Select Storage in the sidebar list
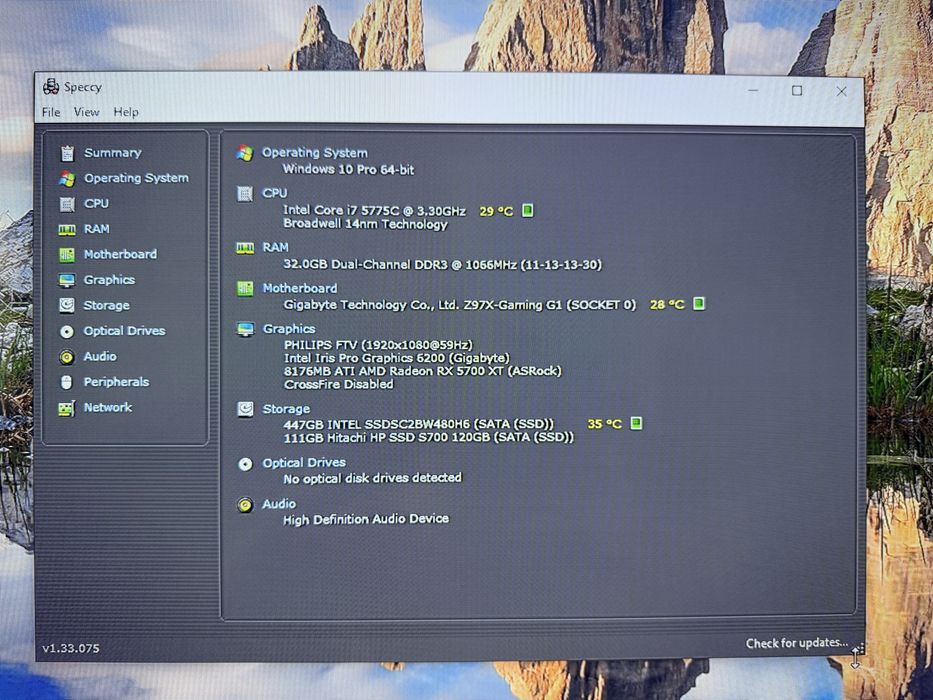The width and height of the screenshot is (933, 700). point(107,305)
